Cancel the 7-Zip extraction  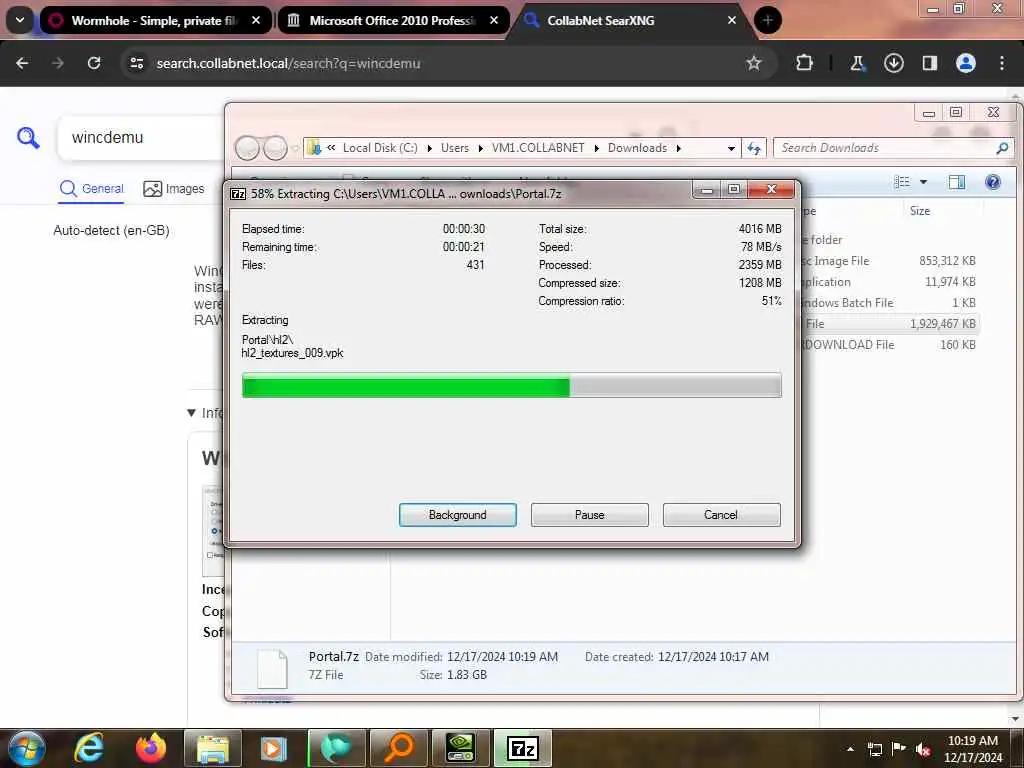tap(721, 515)
